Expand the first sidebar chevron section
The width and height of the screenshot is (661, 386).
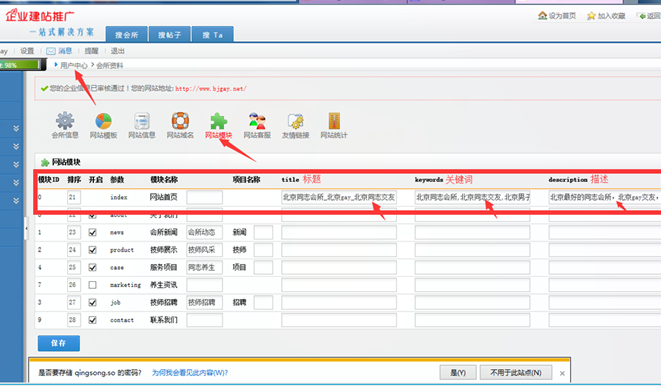[x=16, y=128]
